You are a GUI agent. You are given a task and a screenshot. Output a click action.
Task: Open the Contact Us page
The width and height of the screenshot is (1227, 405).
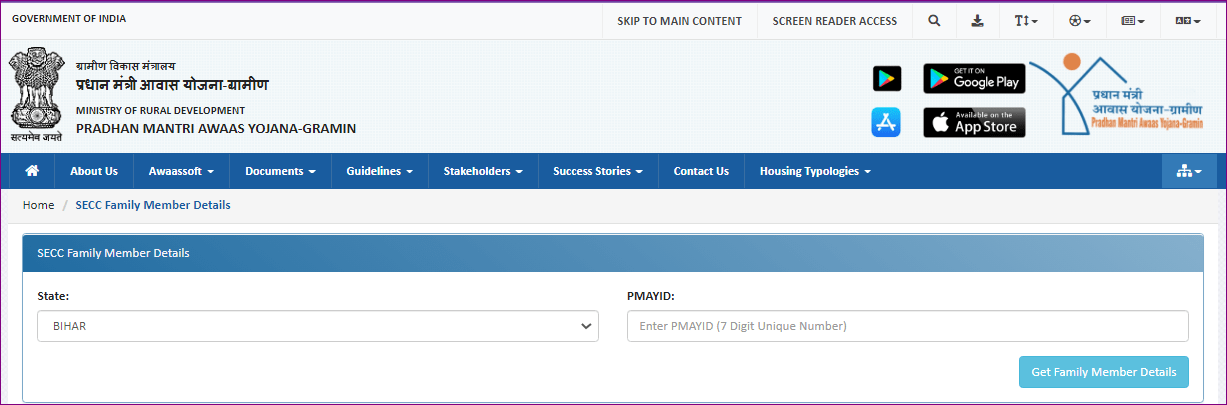coord(701,171)
